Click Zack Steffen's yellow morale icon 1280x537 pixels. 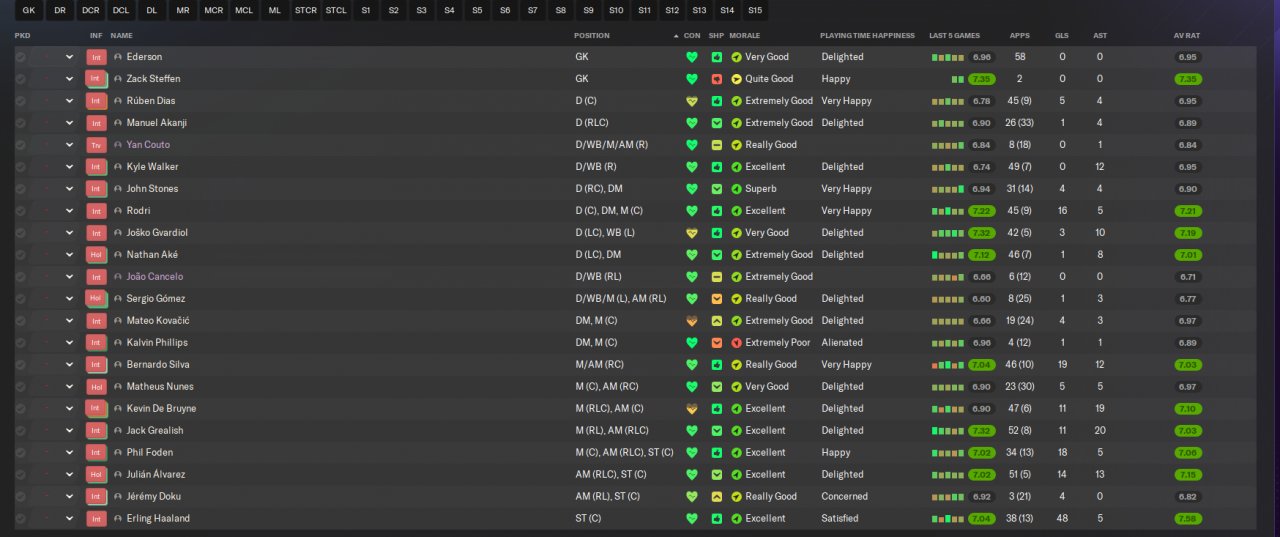coord(737,79)
